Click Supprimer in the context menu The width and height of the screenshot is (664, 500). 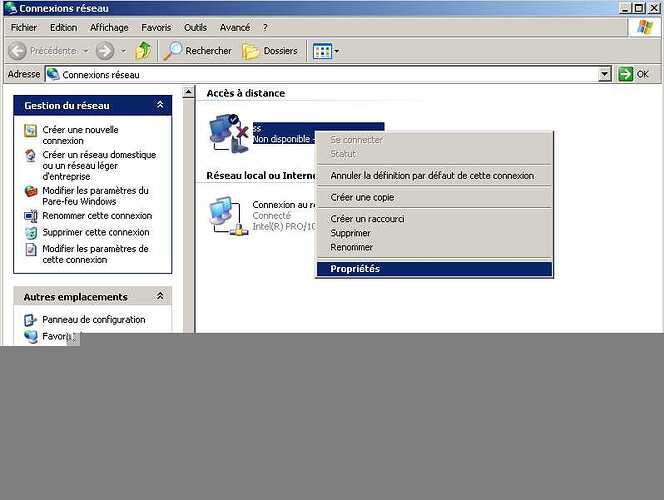[351, 233]
